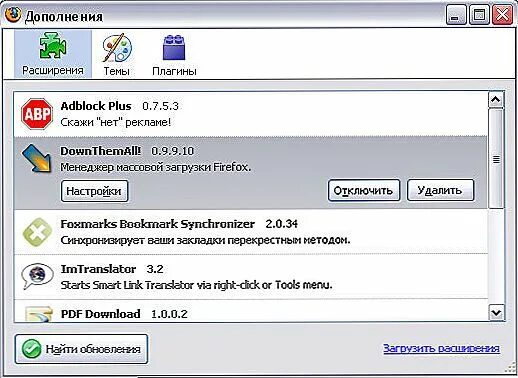
Task: Switch to the Плагины tab
Action: [x=174, y=55]
